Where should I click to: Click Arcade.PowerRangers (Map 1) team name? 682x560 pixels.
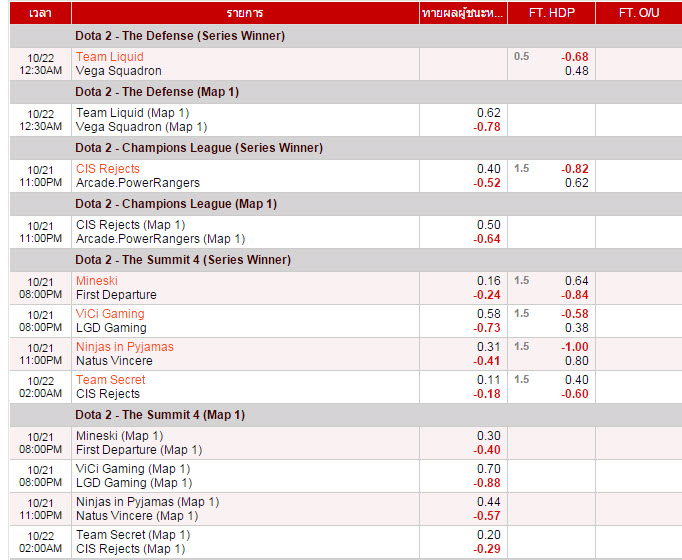160,239
